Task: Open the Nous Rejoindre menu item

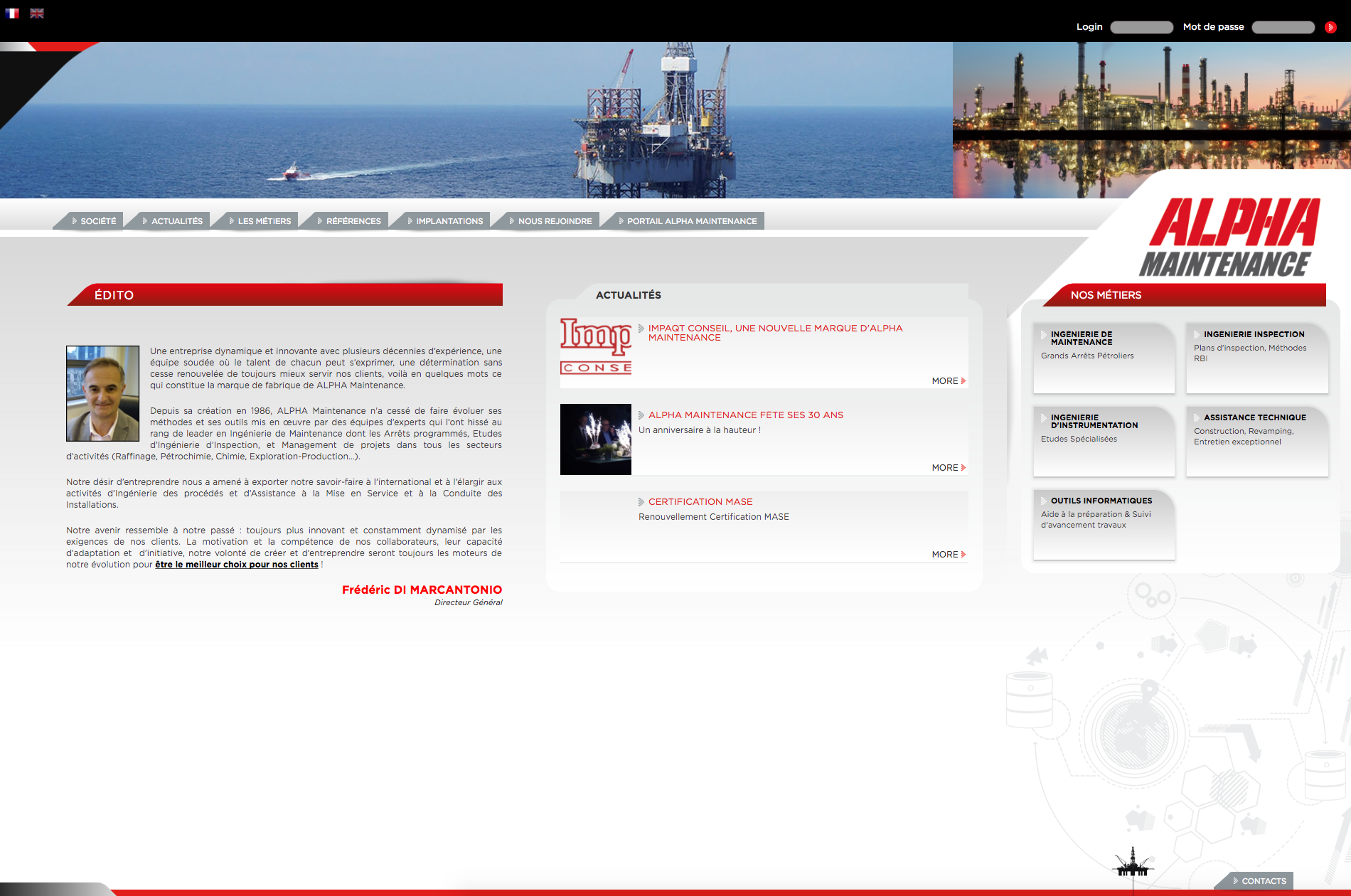Action: [x=550, y=221]
